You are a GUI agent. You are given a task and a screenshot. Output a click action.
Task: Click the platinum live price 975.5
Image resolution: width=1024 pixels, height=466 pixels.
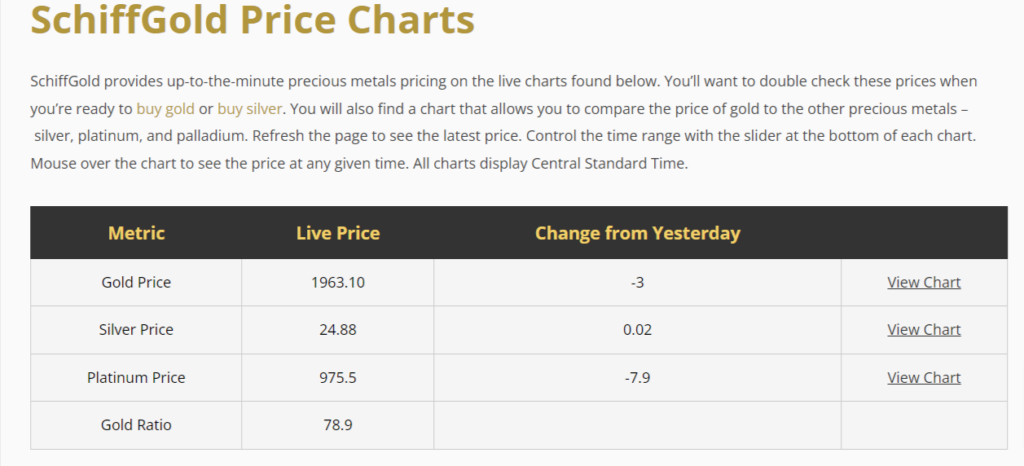[338, 377]
